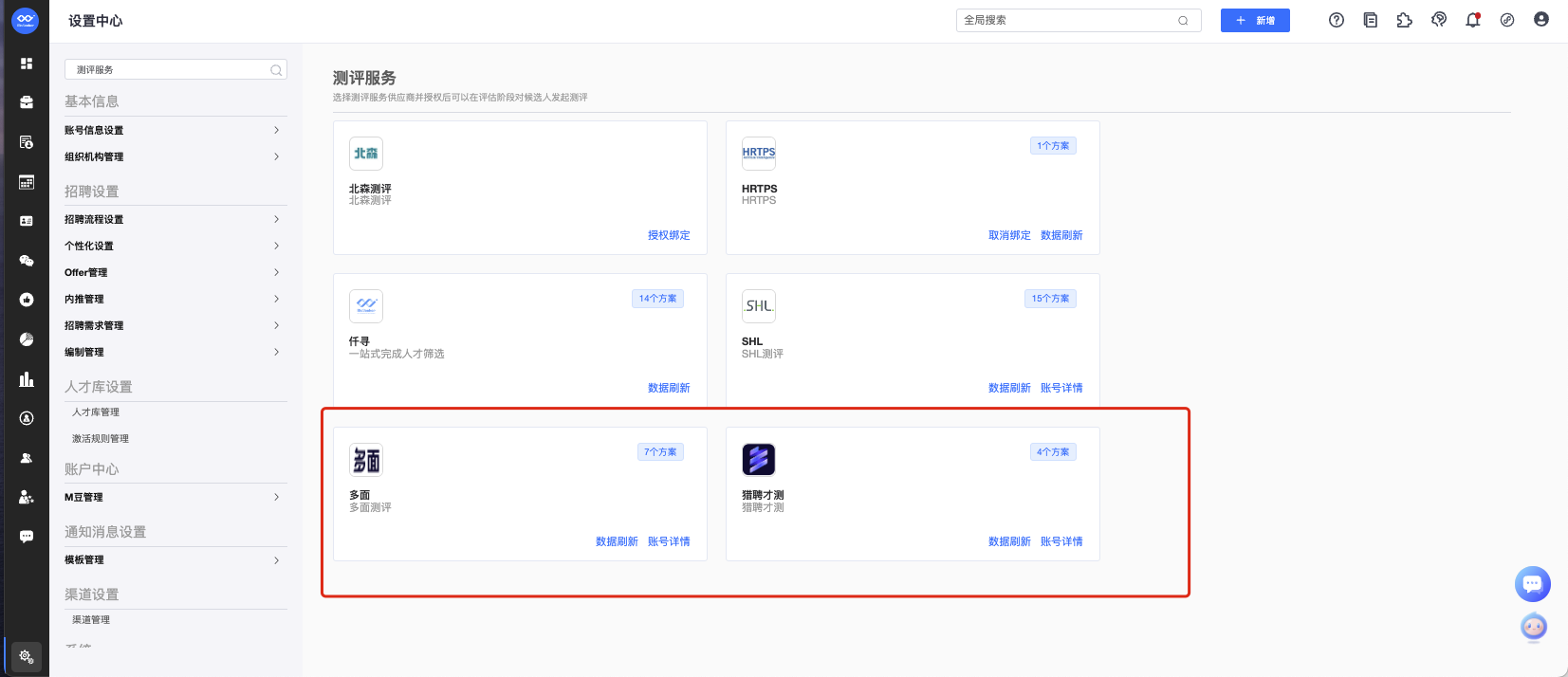Image resolution: width=1568 pixels, height=677 pixels.
Task: Click the 7个方案 tag on 多面 card
Action: [660, 452]
